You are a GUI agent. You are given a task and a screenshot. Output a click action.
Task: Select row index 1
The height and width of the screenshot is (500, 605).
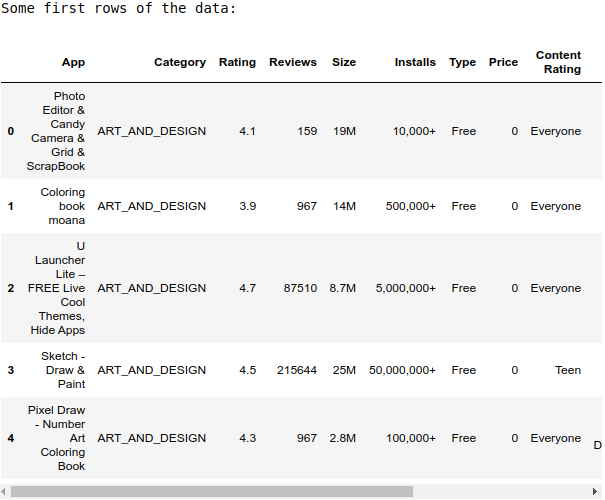point(11,206)
